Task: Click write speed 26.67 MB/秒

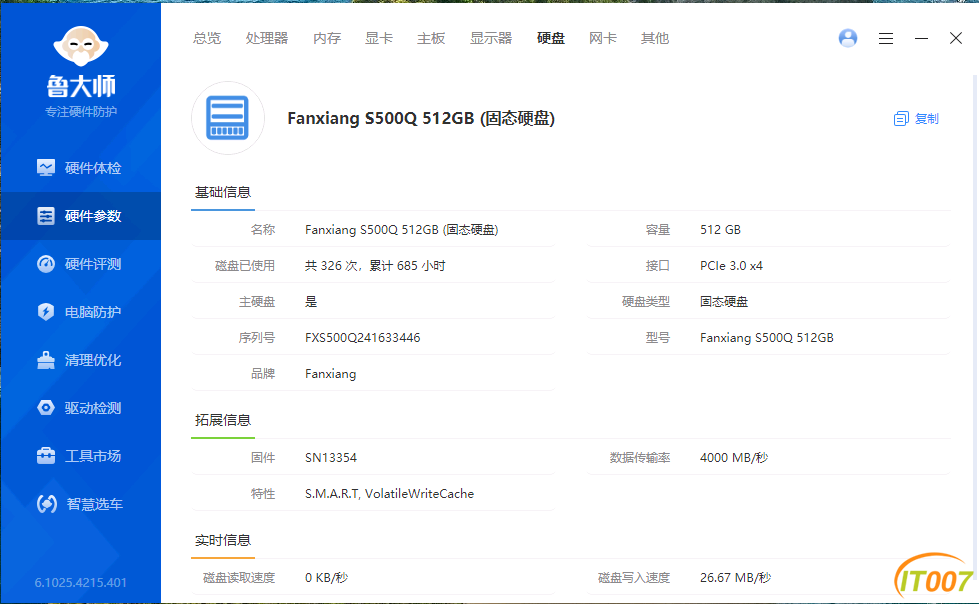Action: click(x=735, y=578)
